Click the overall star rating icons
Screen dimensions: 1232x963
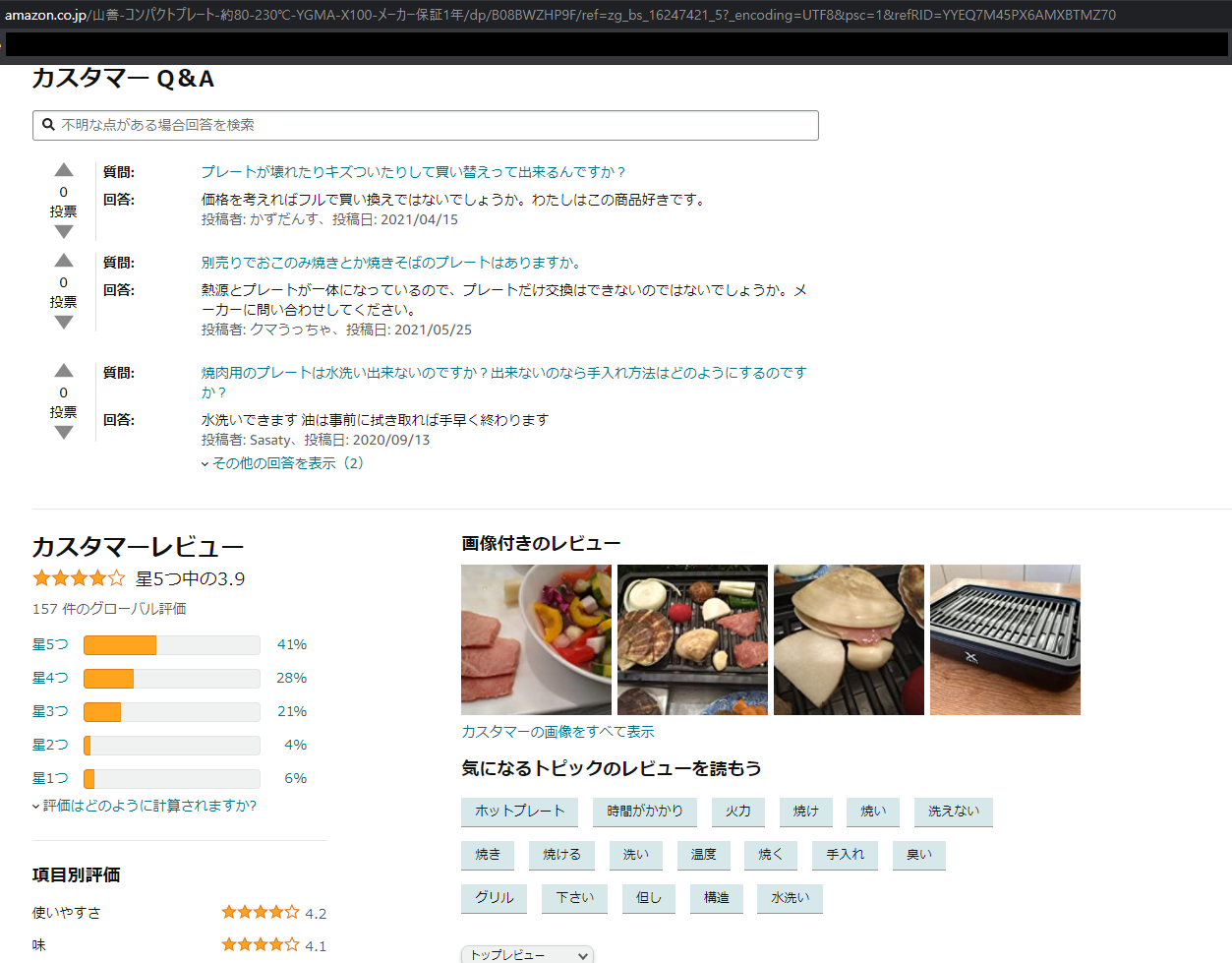click(79, 578)
